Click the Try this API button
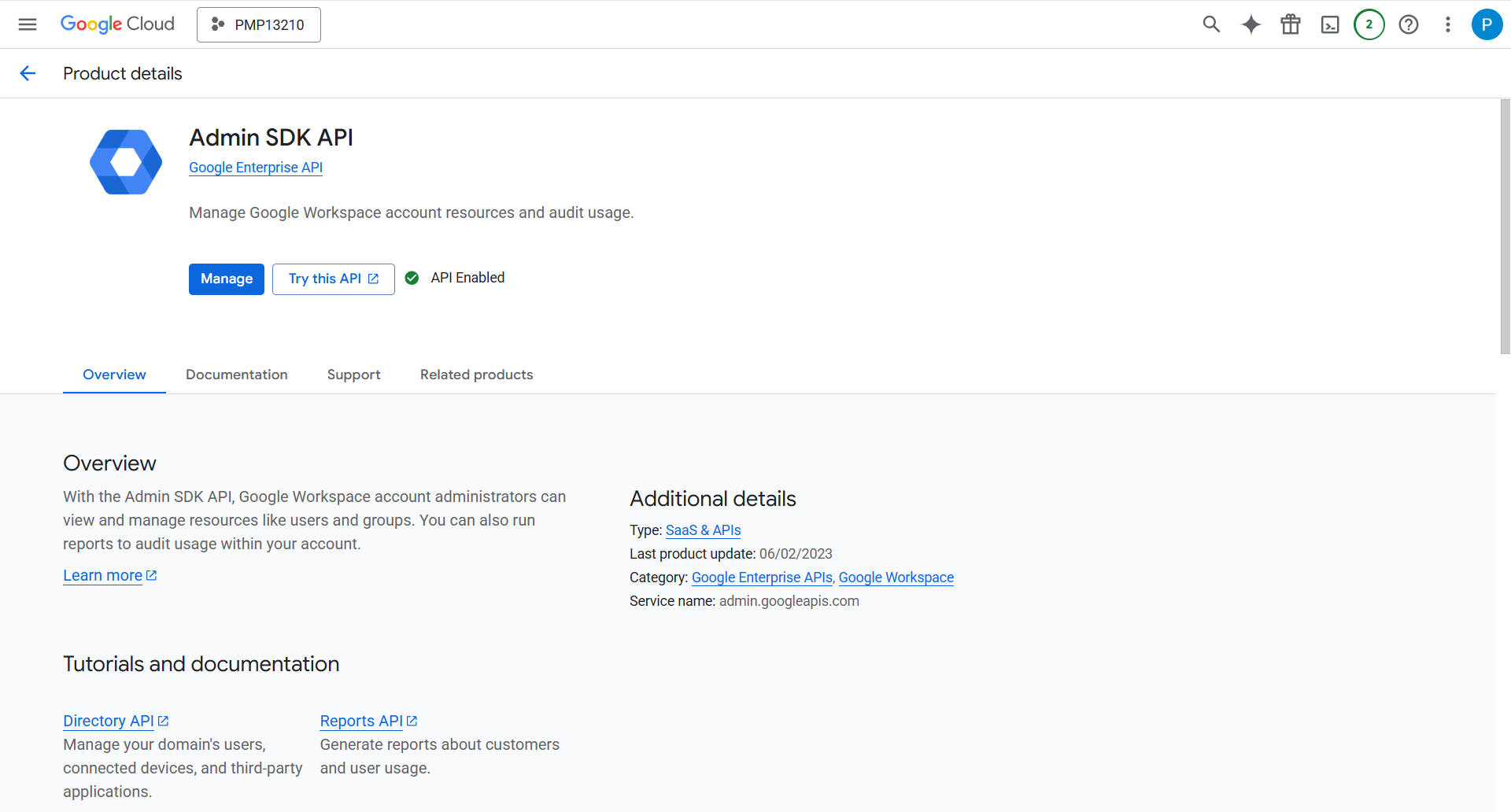This screenshot has width=1511, height=812. [x=333, y=279]
